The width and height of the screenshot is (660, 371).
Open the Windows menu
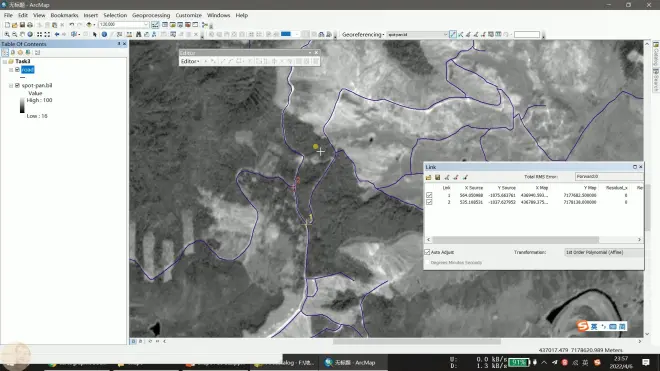(x=218, y=15)
